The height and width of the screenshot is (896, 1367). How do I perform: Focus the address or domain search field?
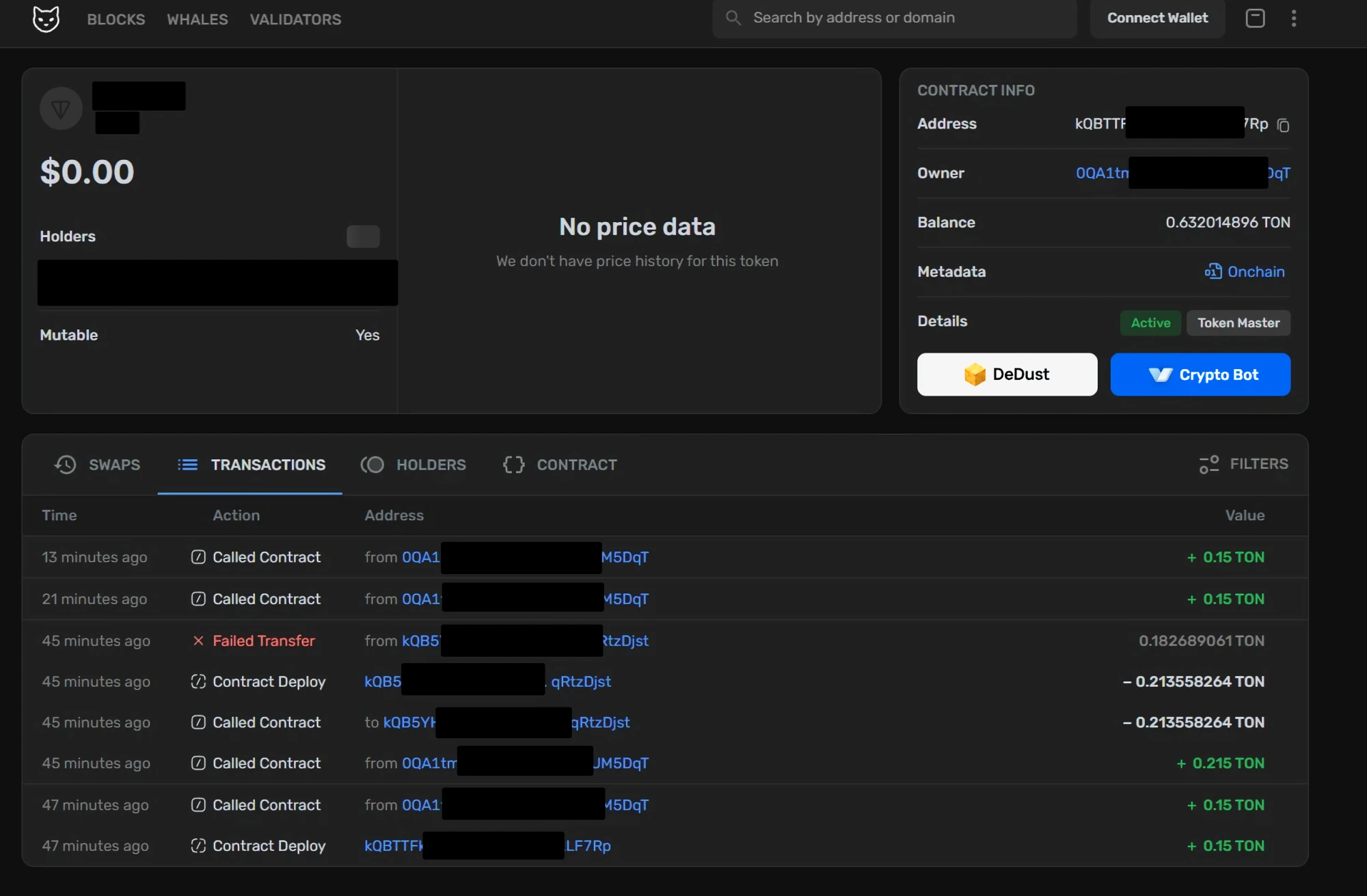895,18
